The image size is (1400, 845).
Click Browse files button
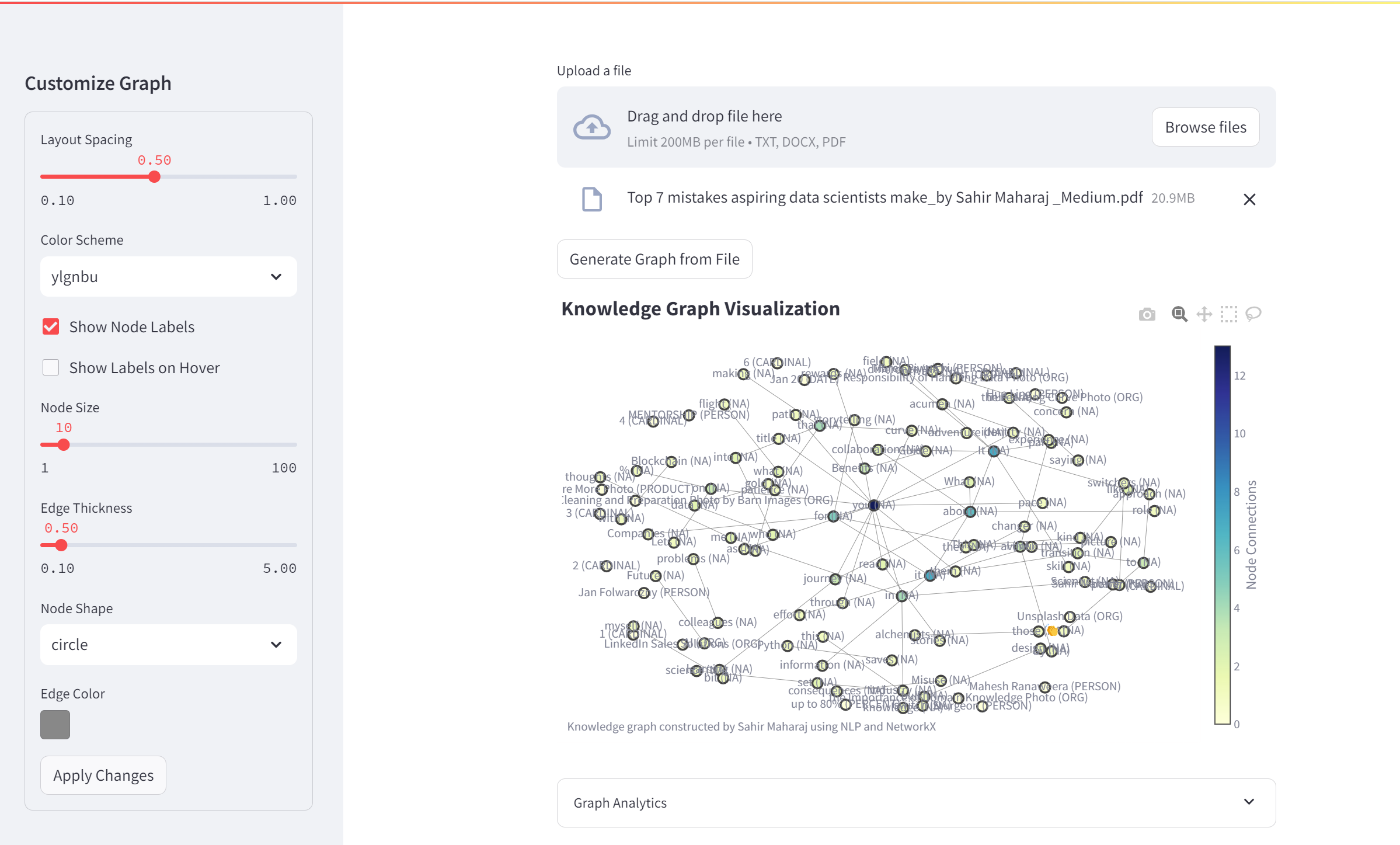point(1206,127)
